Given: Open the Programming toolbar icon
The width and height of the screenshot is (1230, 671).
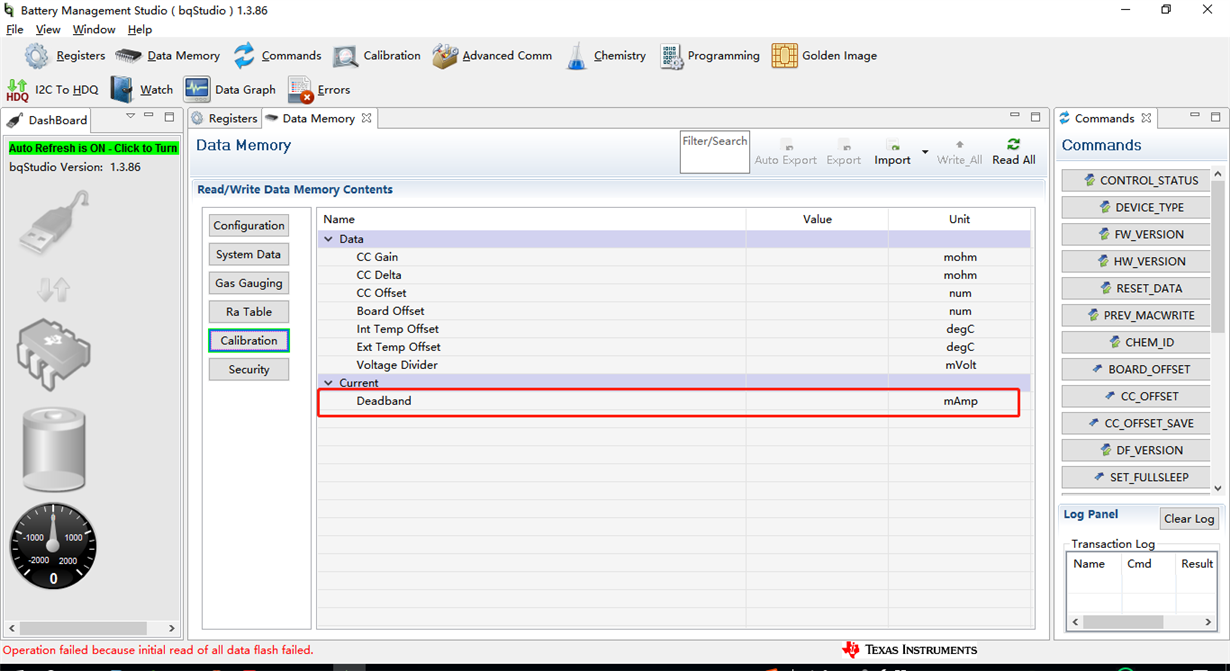Looking at the screenshot, I should point(671,56).
